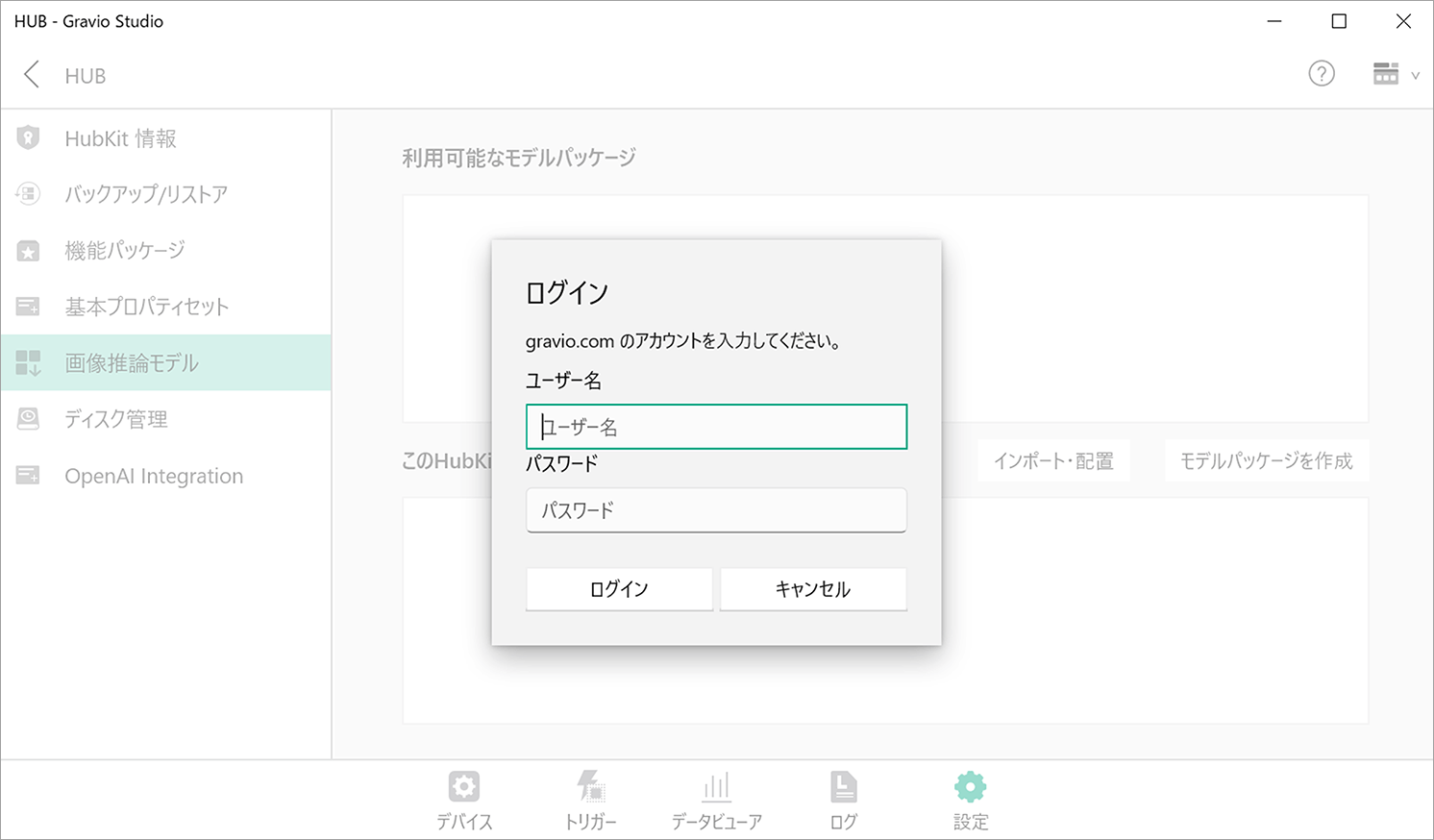Open the データビューア chart icon
Image resolution: width=1434 pixels, height=840 pixels.
click(x=716, y=787)
